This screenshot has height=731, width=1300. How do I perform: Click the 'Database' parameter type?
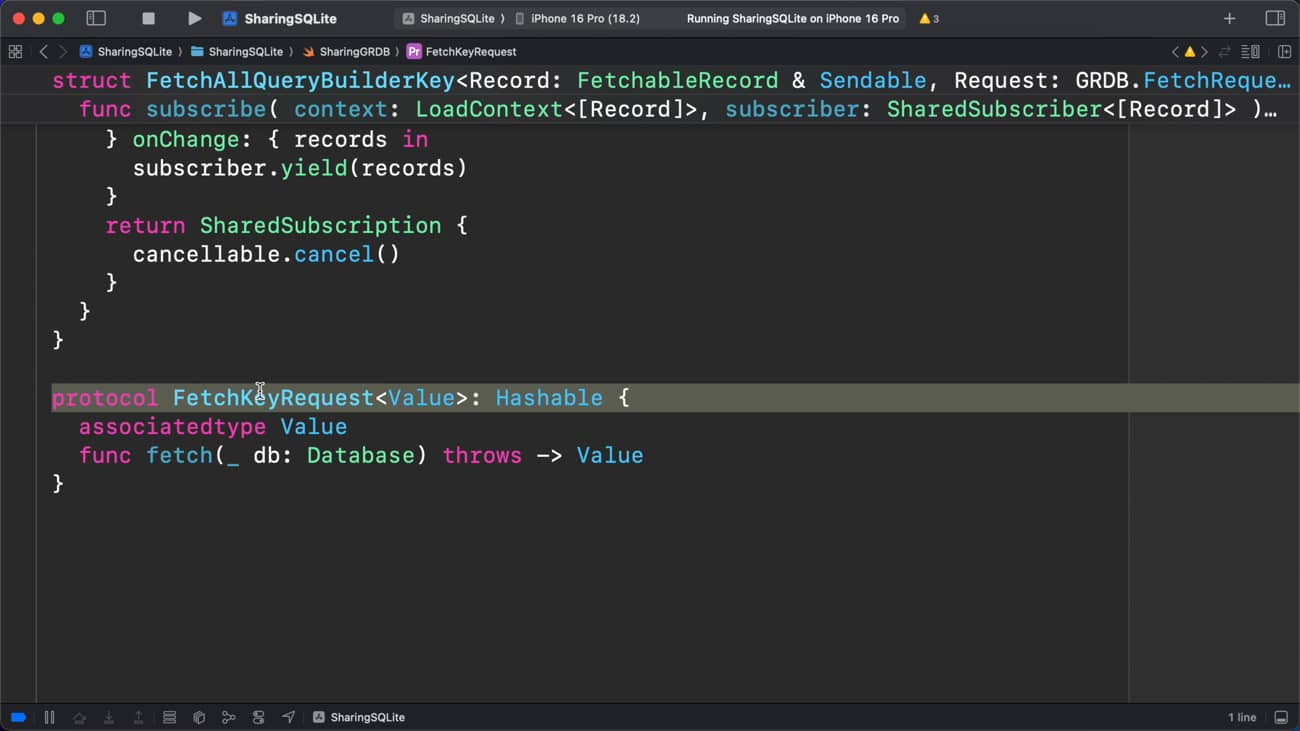click(360, 456)
